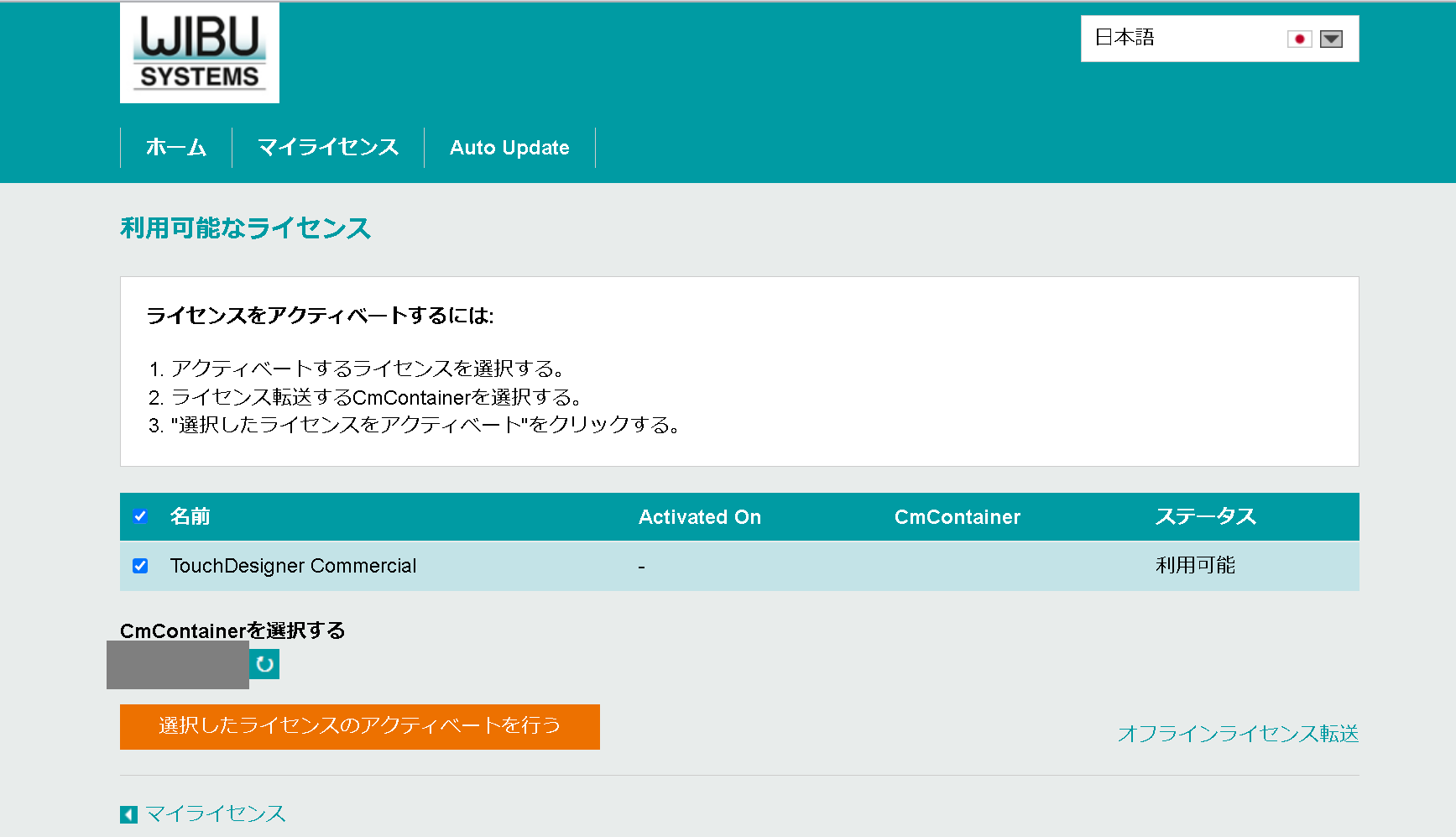Click the language dropdown arrow

(1331, 39)
